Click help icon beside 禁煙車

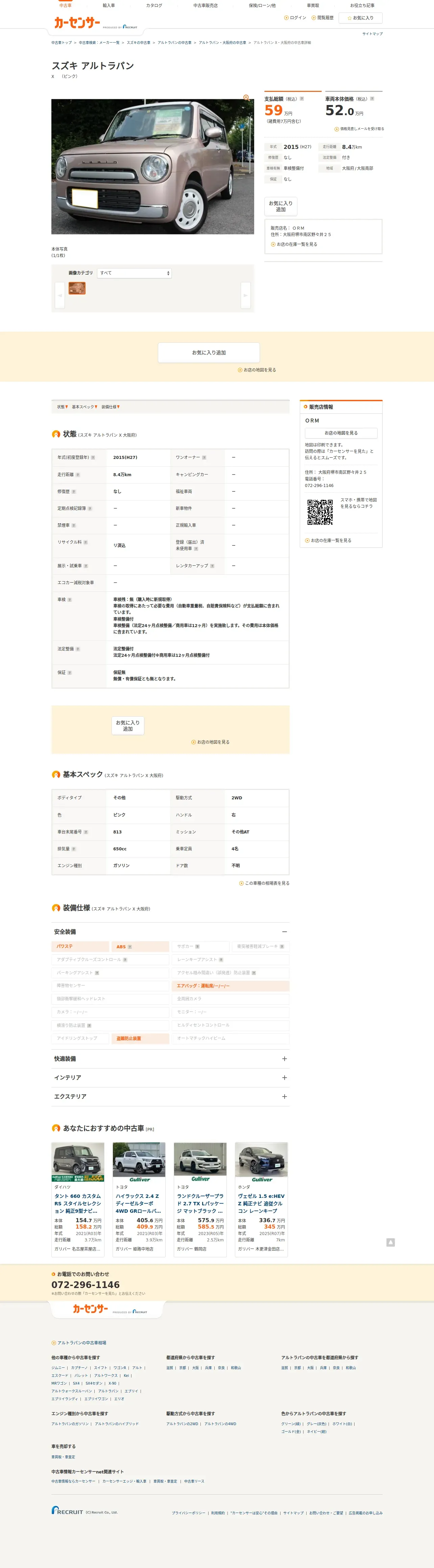point(74,525)
